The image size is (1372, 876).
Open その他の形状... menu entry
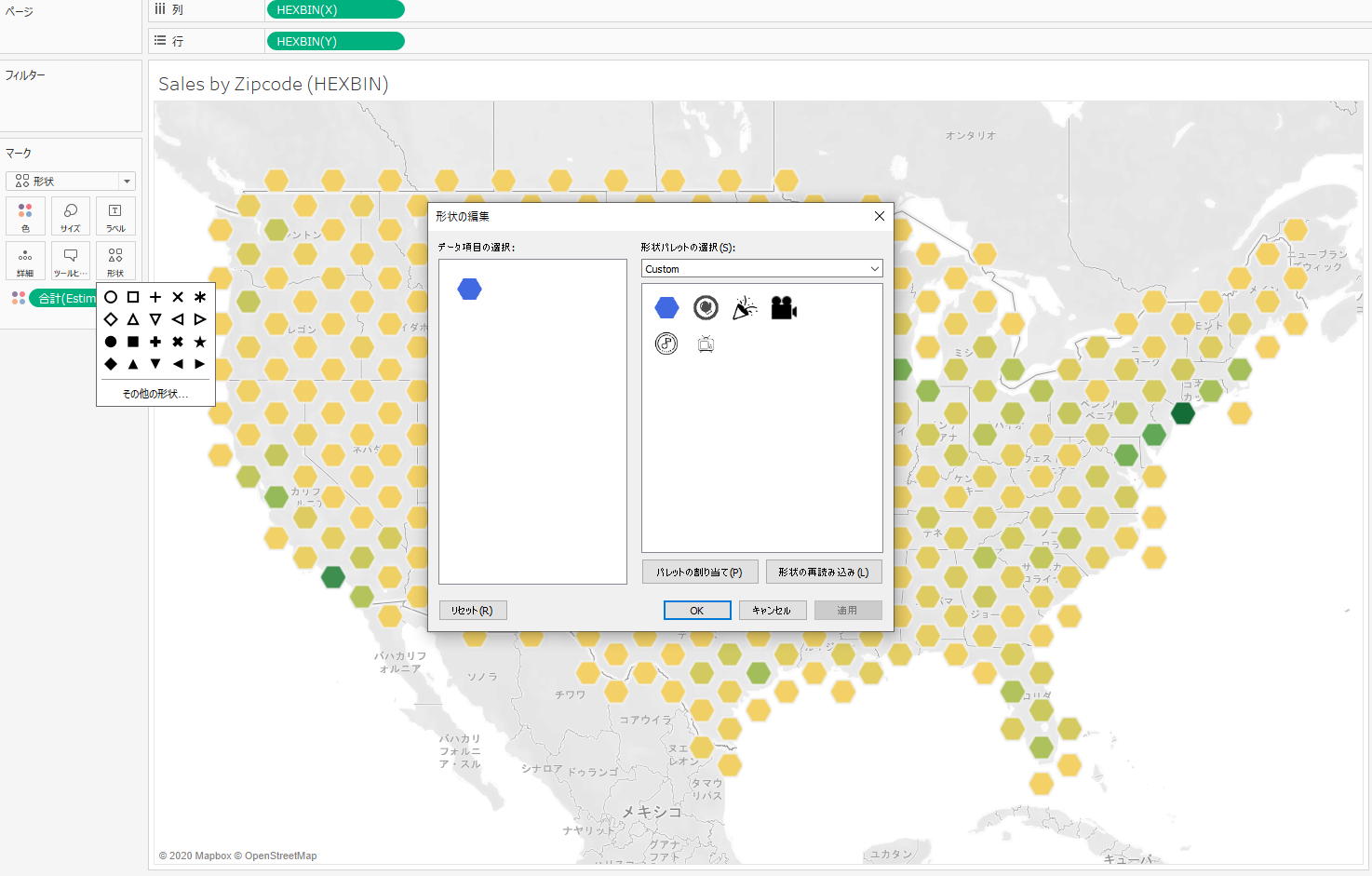(x=155, y=394)
